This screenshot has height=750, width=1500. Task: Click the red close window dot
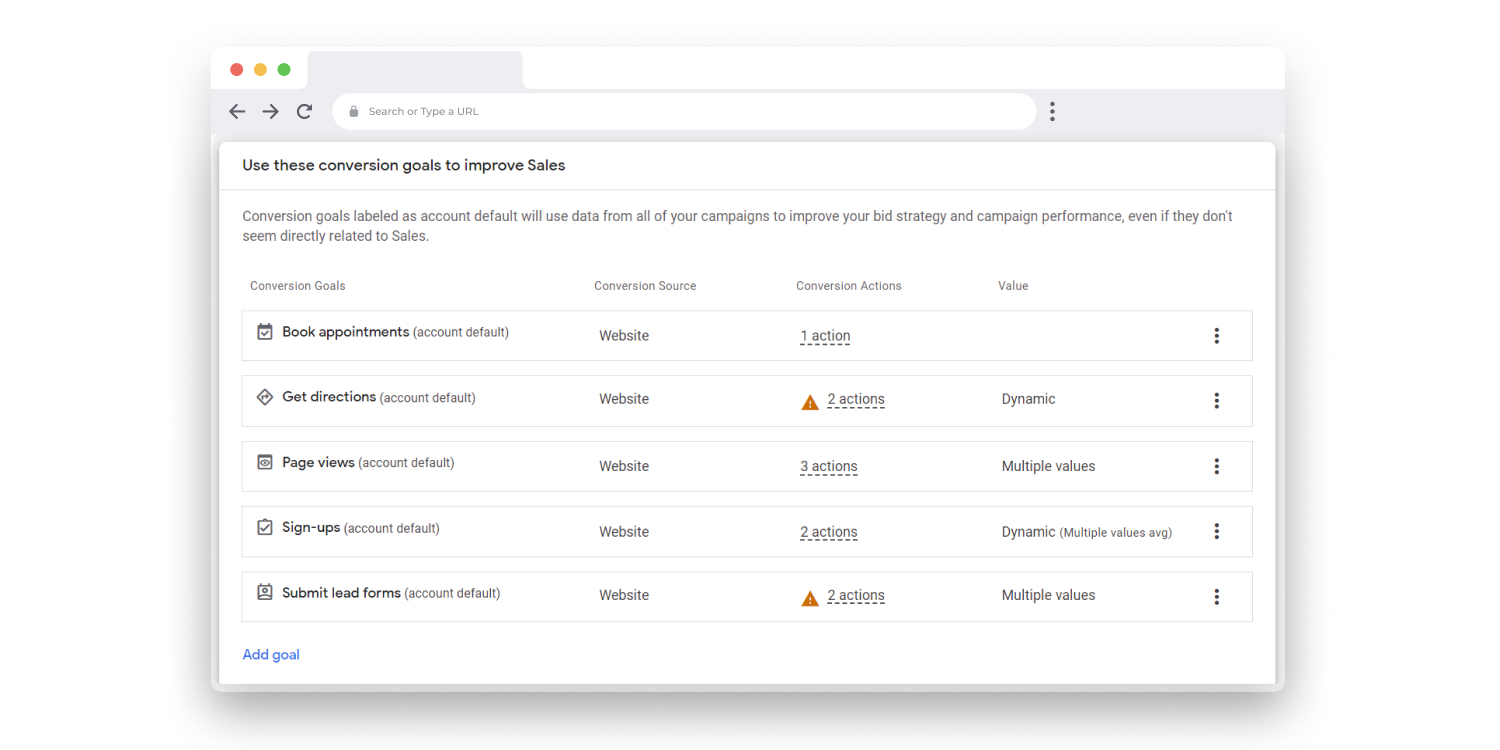pos(237,70)
